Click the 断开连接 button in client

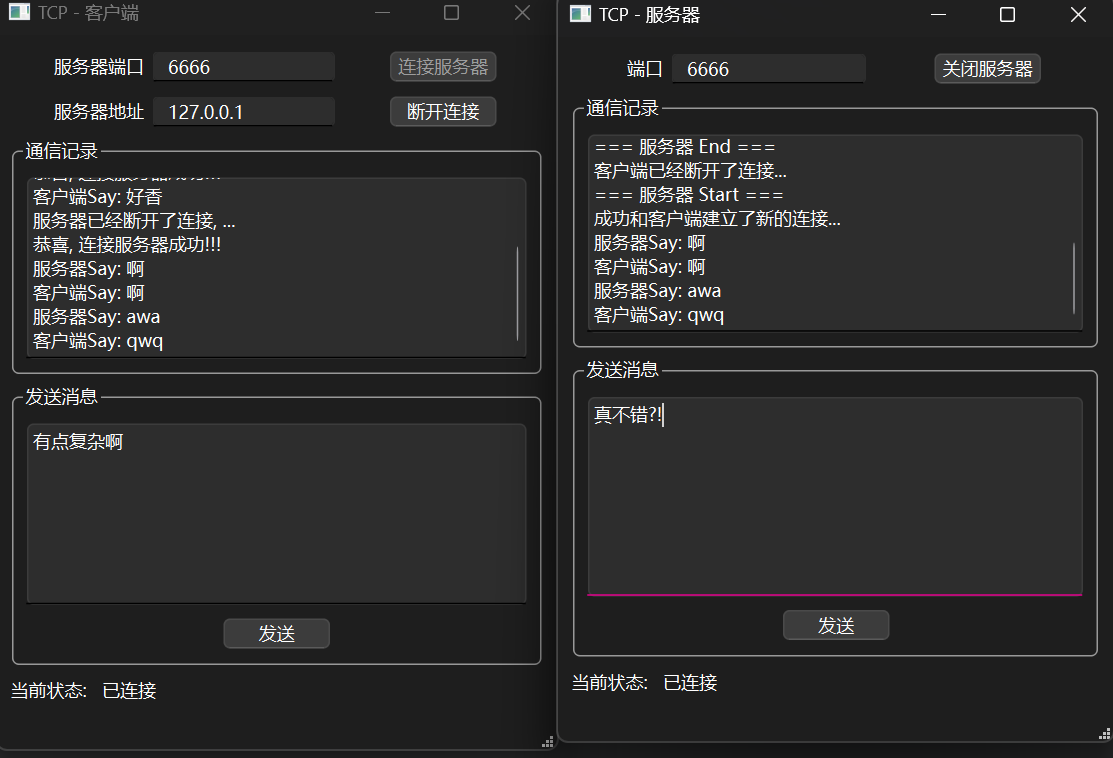coord(443,111)
